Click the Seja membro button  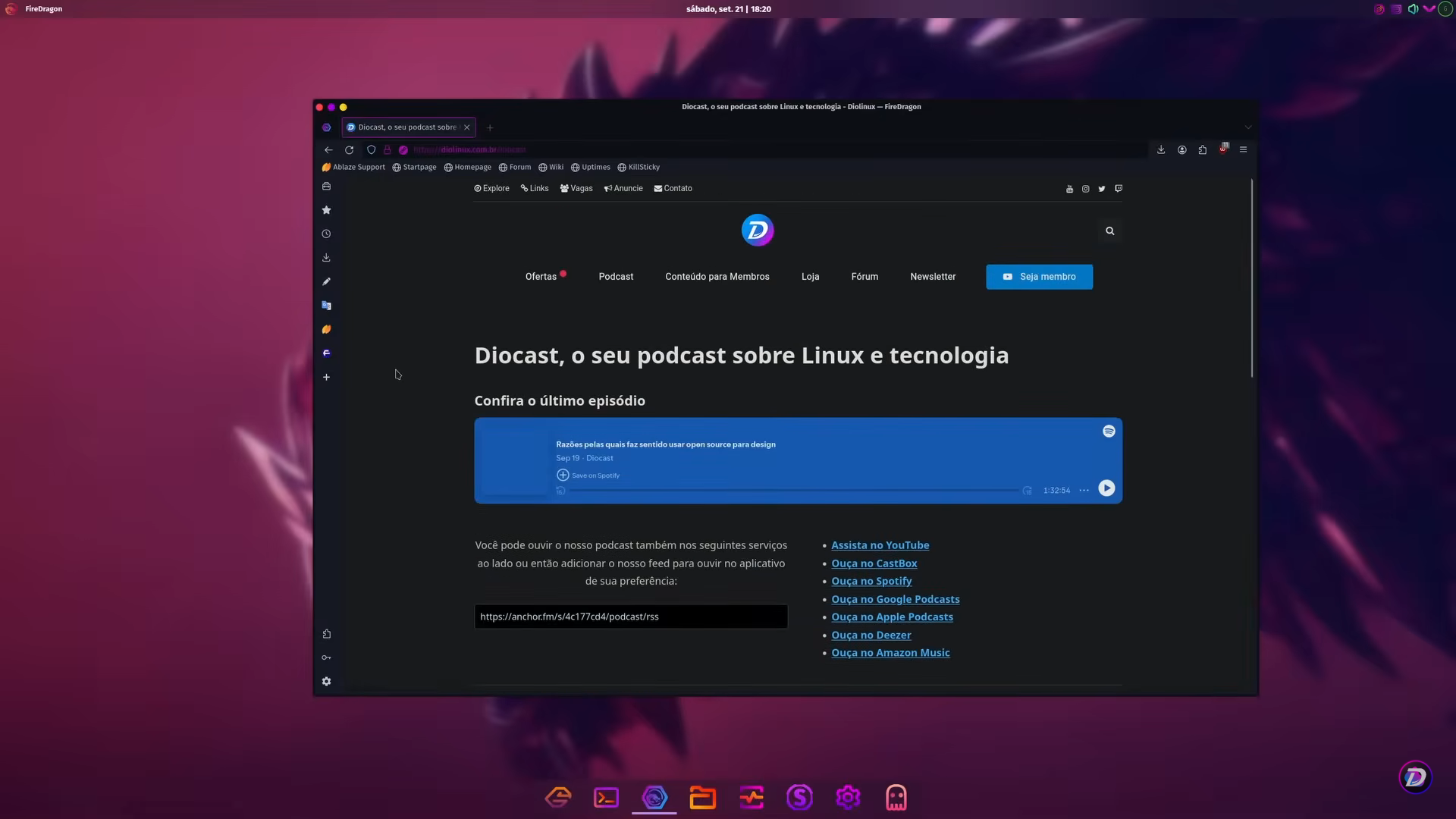pyautogui.click(x=1039, y=277)
